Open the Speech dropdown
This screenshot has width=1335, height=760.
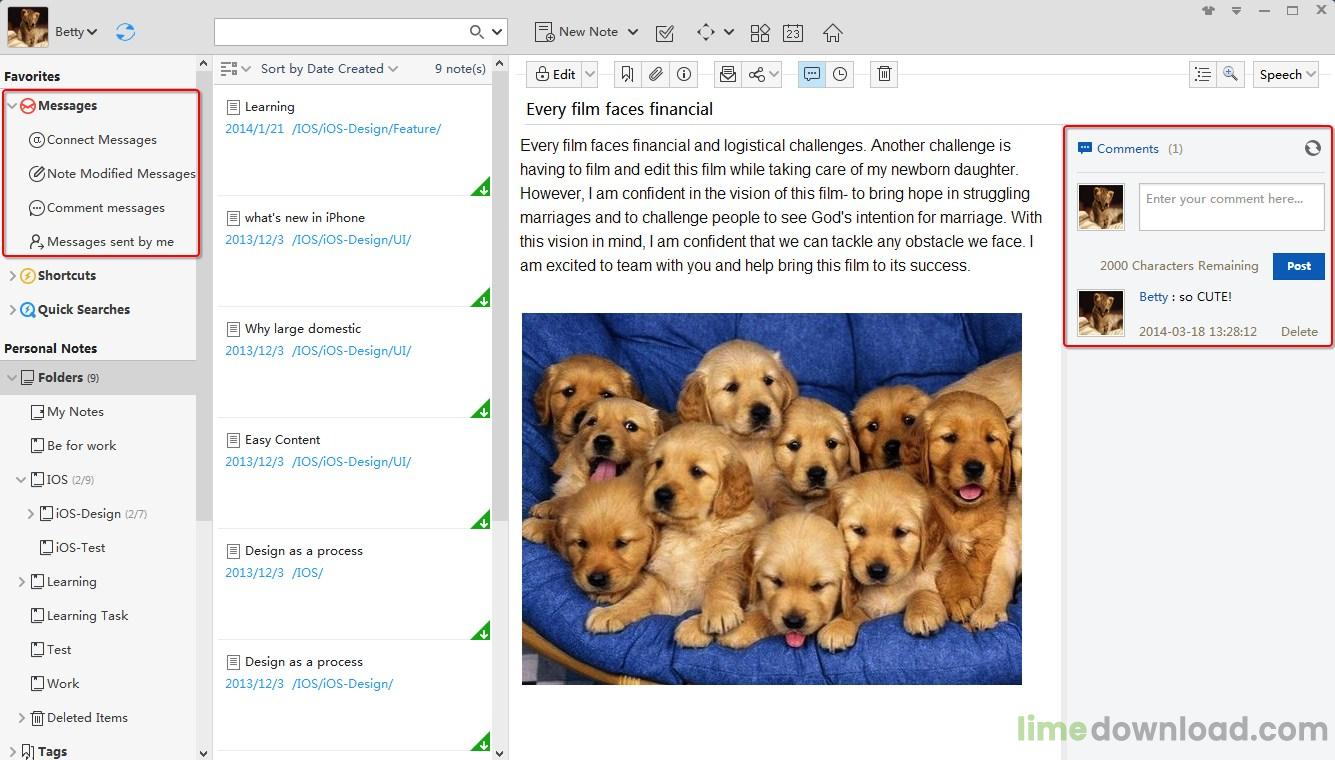click(x=1286, y=74)
